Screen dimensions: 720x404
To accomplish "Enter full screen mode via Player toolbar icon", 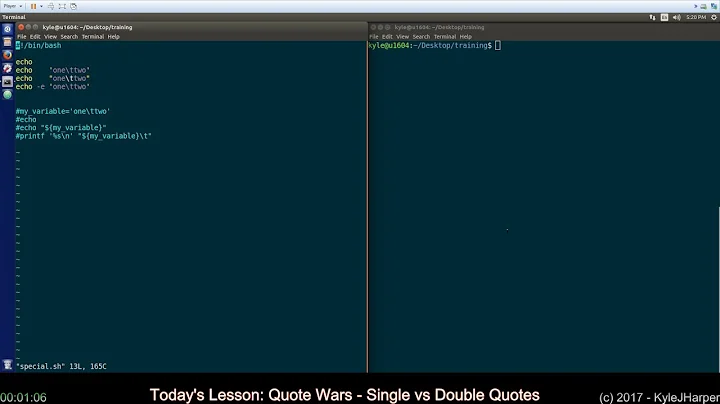I will [62, 6].
